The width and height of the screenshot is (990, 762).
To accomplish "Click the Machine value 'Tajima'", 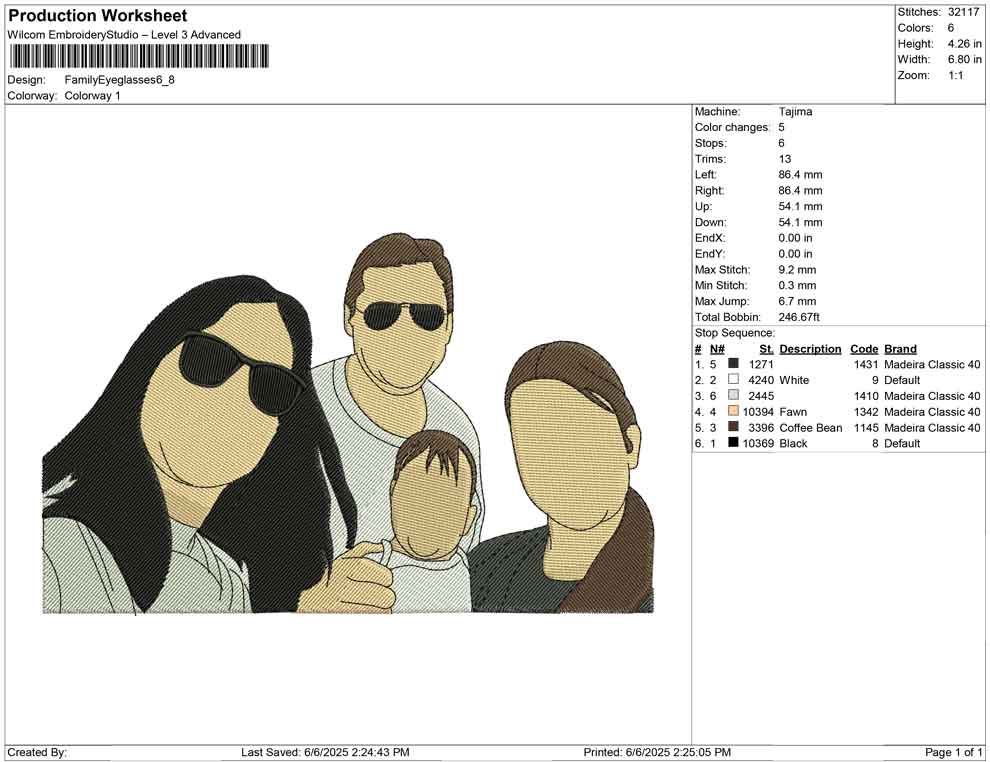I will pos(796,112).
